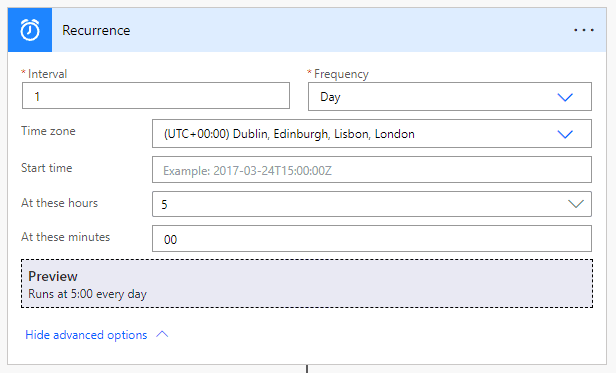Click the Interval label
The width and height of the screenshot is (616, 373).
pyautogui.click(x=48, y=74)
